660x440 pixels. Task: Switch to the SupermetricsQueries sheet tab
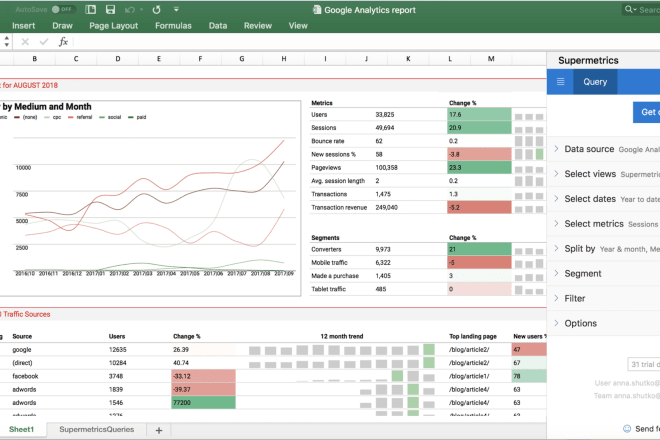[96, 429]
